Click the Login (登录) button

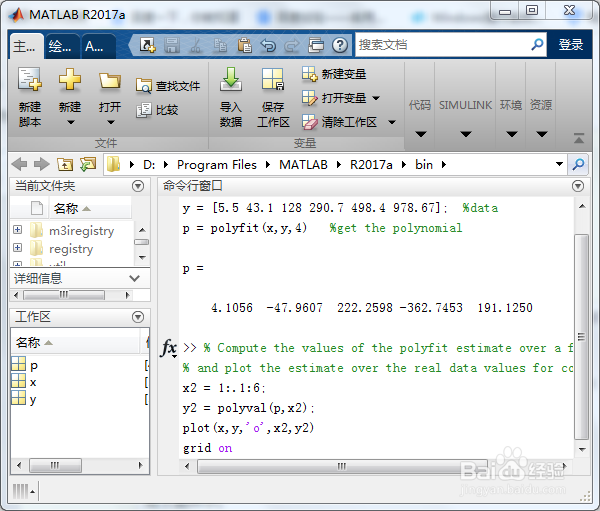[571, 45]
